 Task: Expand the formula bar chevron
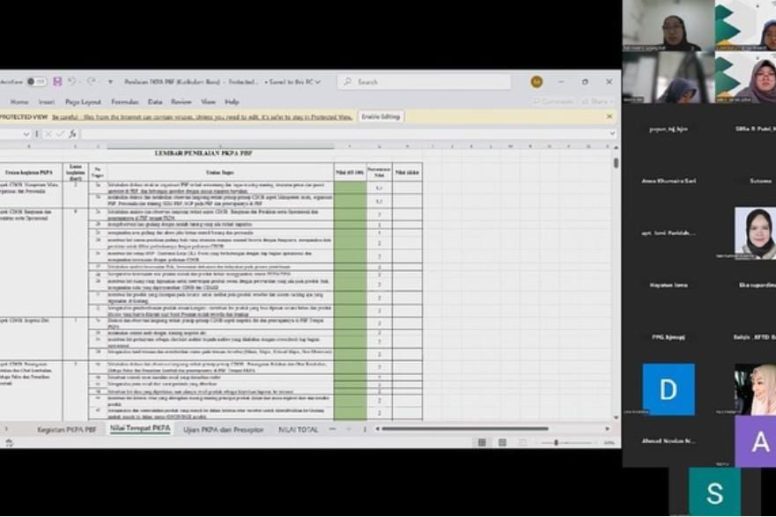(612, 134)
